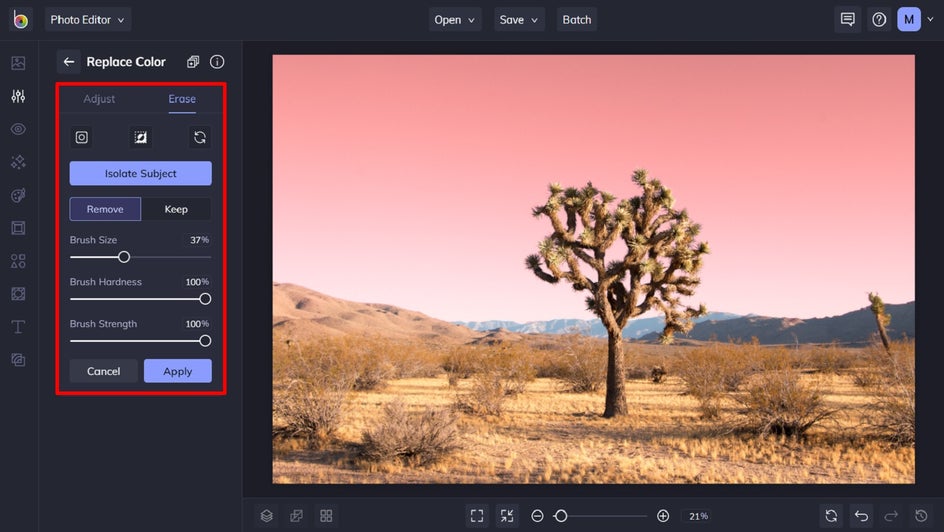Click the Batch button
944x532 pixels.
[x=577, y=19]
